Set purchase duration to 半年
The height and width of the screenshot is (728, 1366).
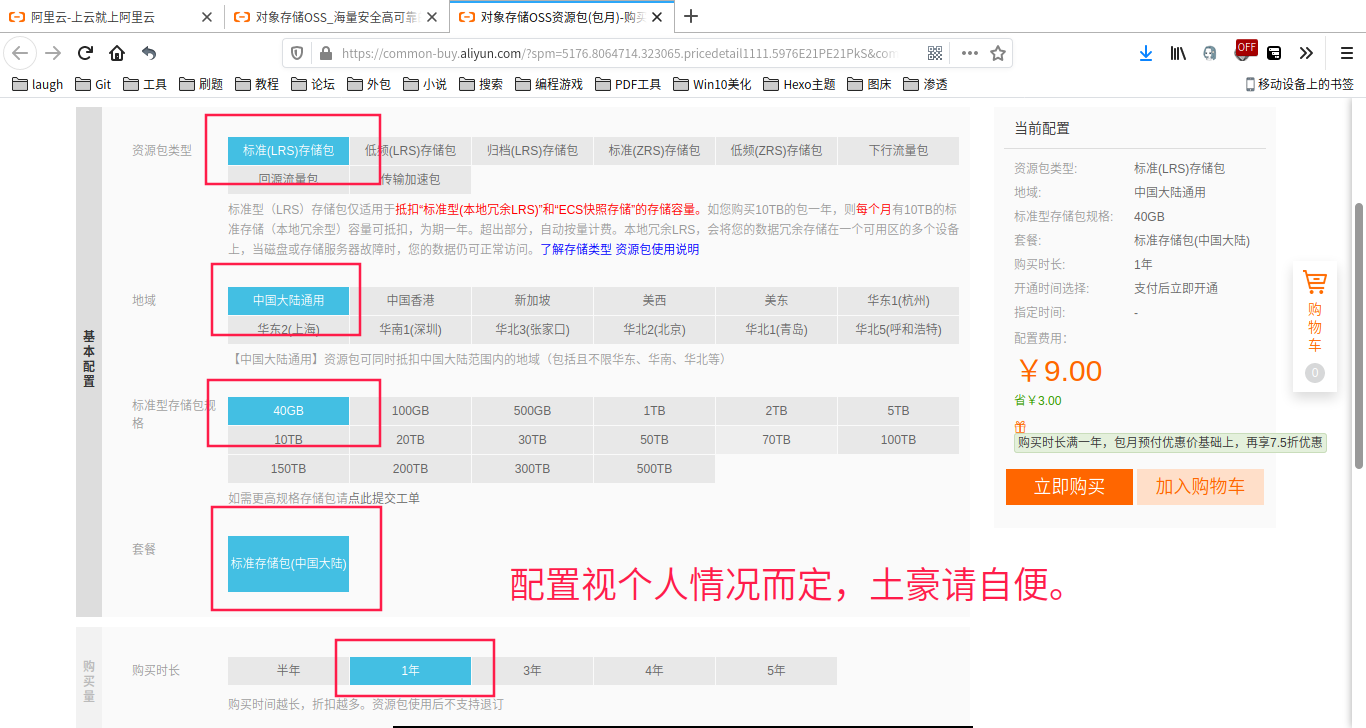[x=288, y=670]
